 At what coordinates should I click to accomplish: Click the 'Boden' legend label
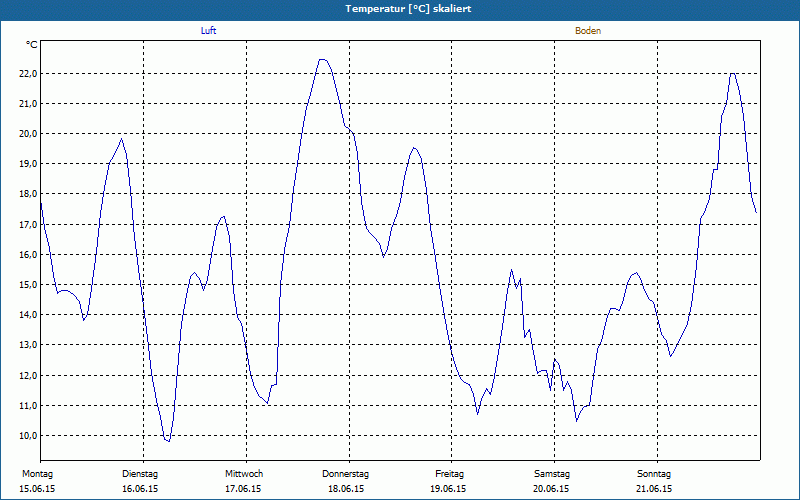point(588,31)
